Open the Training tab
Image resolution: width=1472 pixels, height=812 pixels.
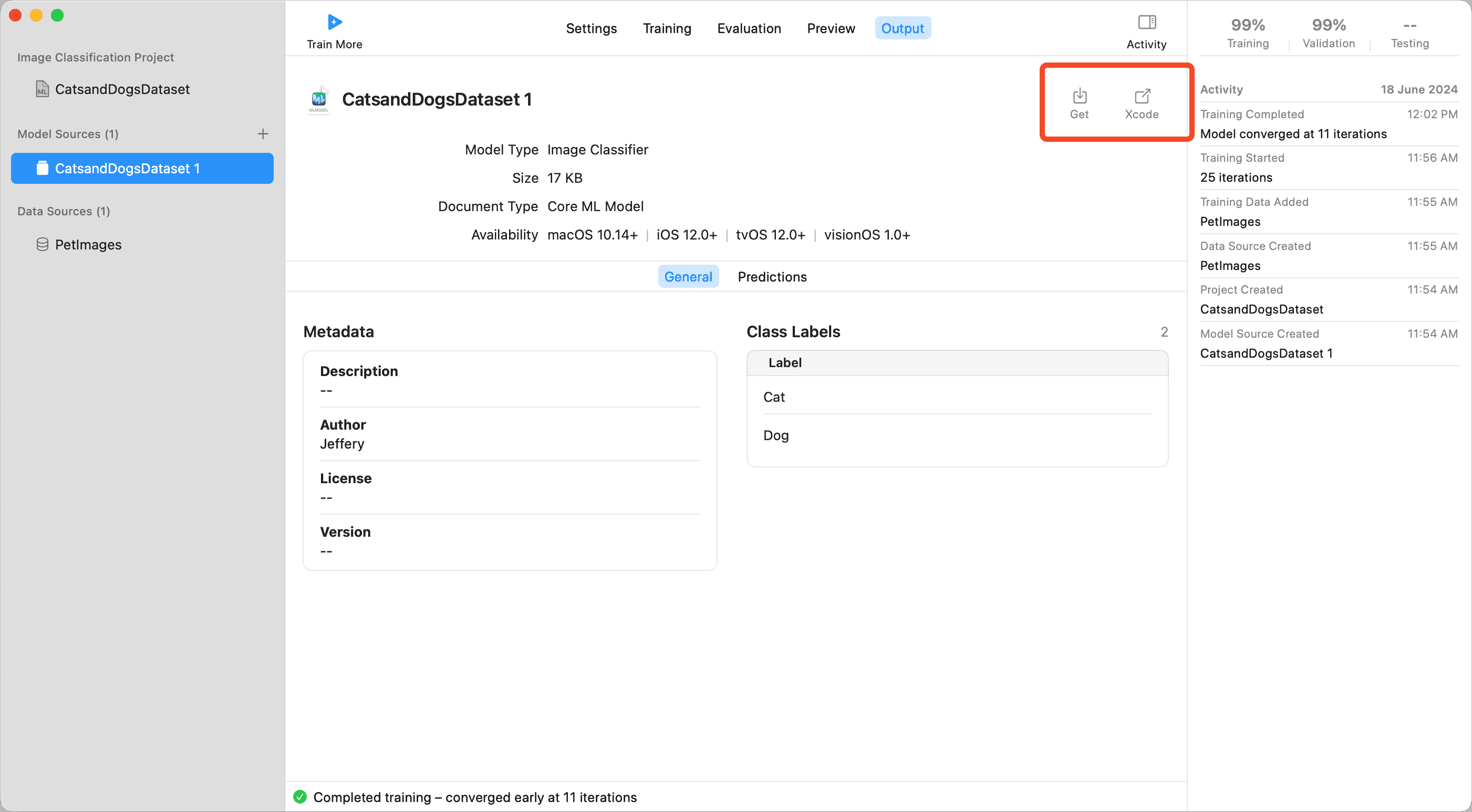666,28
